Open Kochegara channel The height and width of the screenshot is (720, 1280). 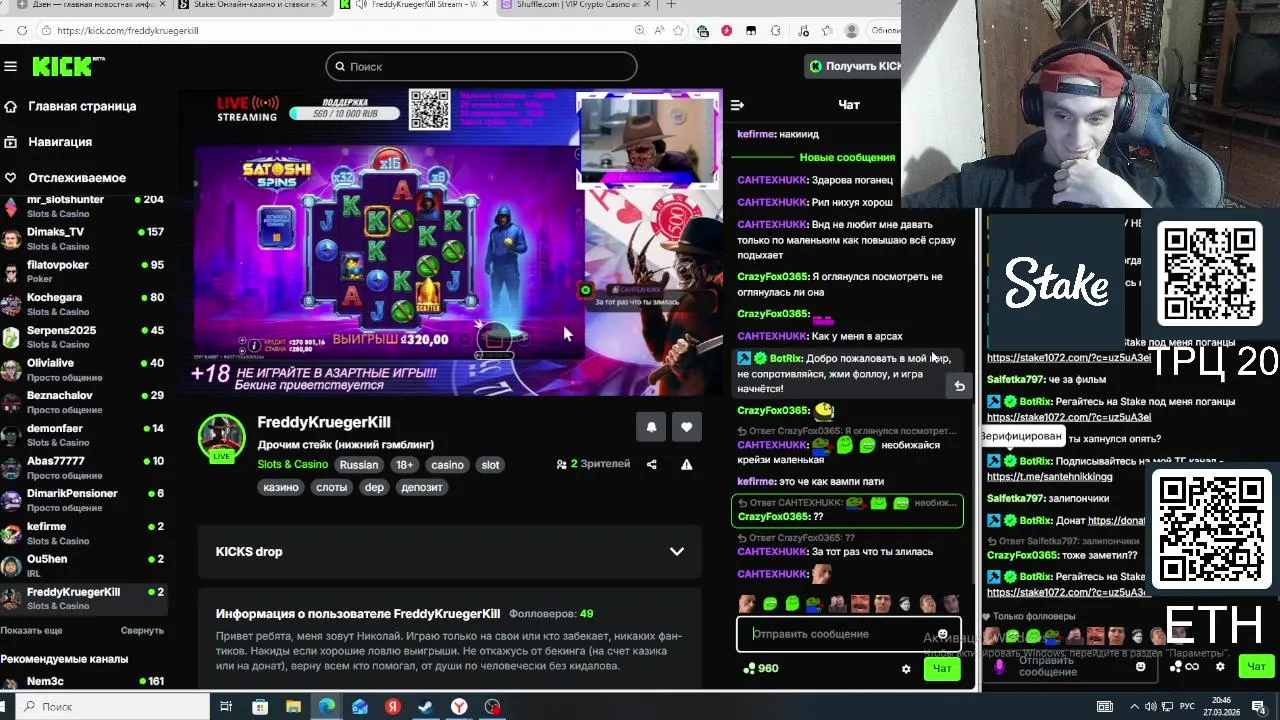(84, 304)
